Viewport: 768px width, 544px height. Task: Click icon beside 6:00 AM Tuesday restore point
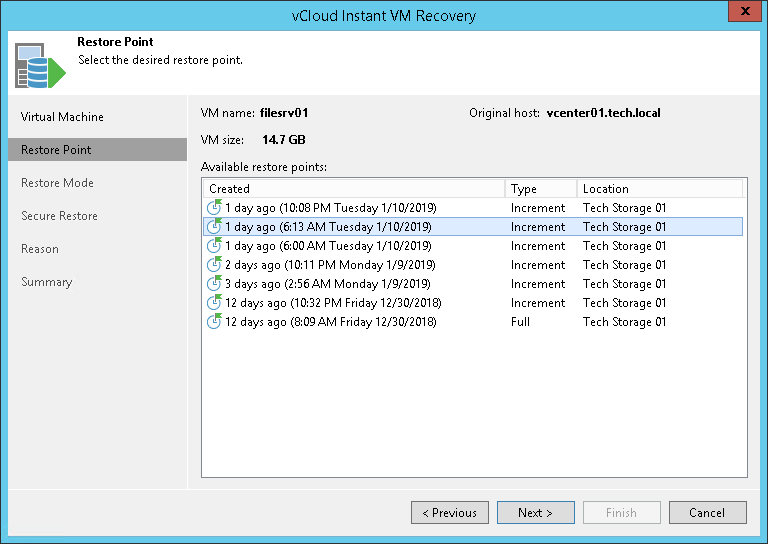click(x=214, y=246)
